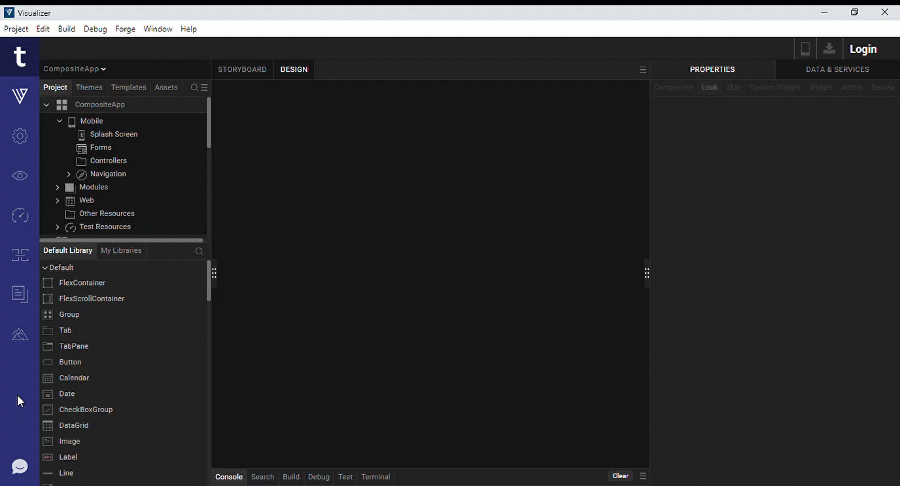Select the Splash Screen tree item
The width and height of the screenshot is (900, 486).
[113, 134]
